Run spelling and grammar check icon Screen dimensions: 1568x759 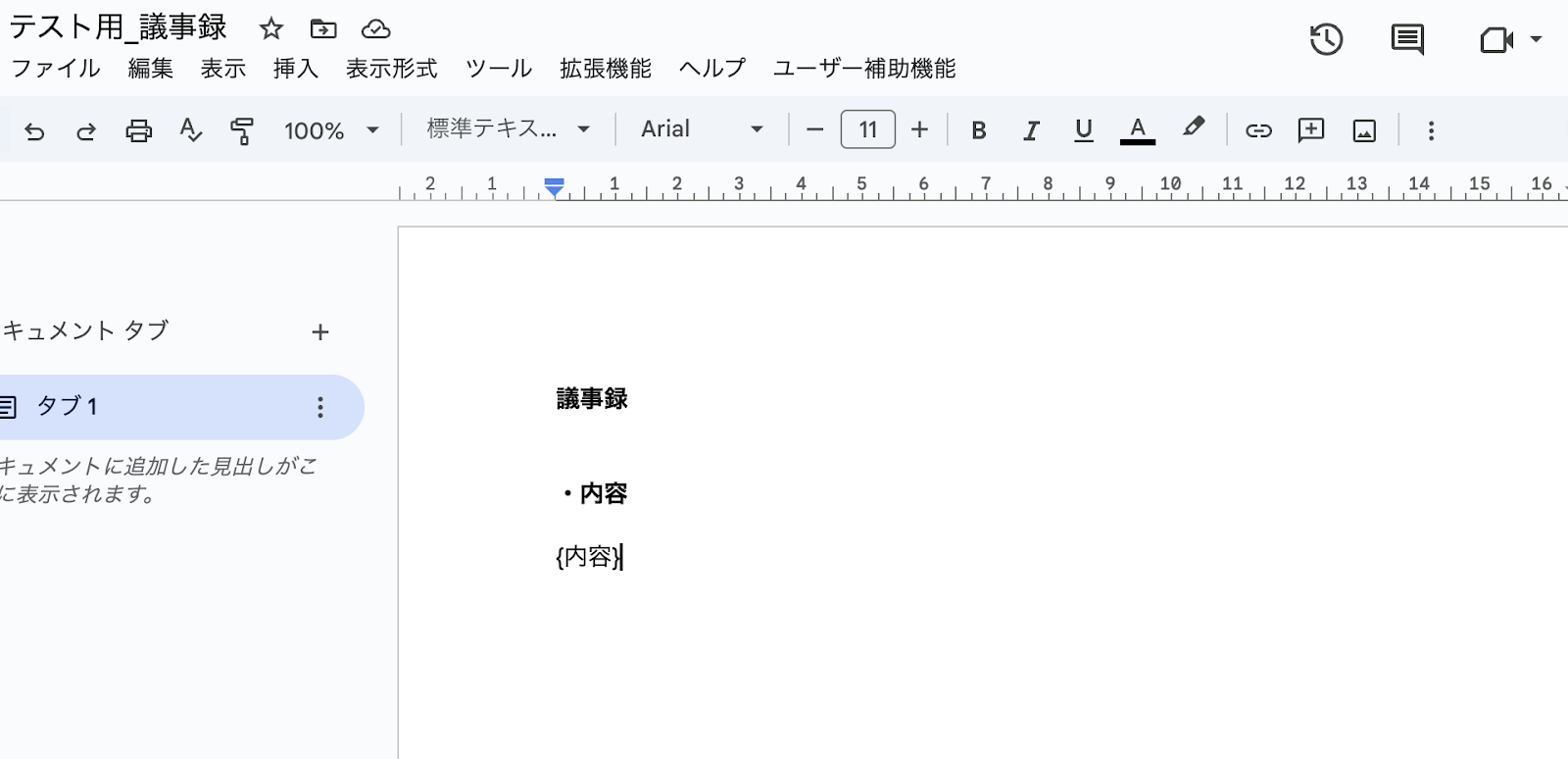point(191,130)
